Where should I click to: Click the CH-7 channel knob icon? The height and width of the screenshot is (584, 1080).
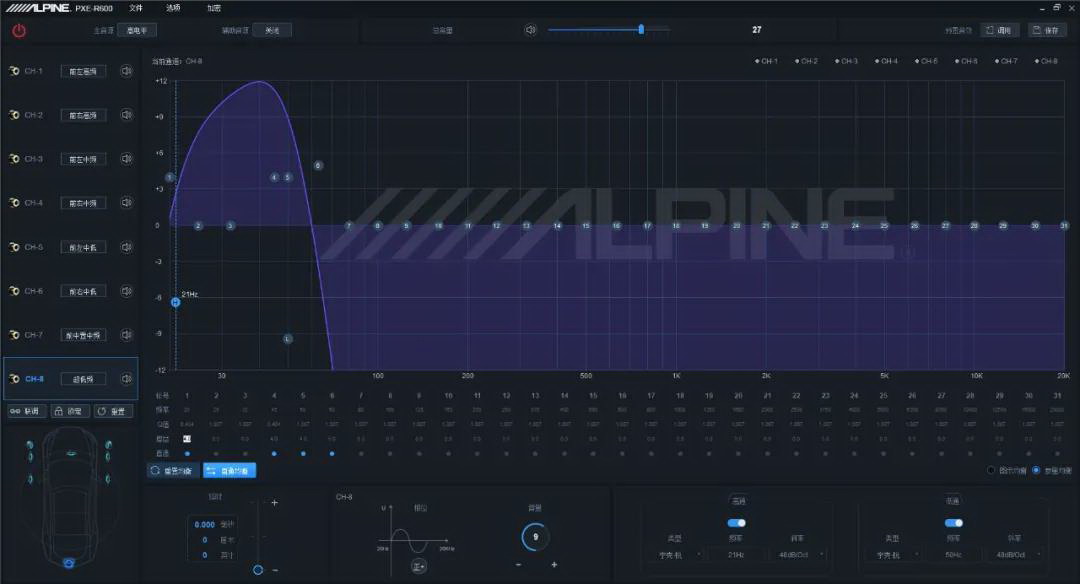tap(14, 335)
